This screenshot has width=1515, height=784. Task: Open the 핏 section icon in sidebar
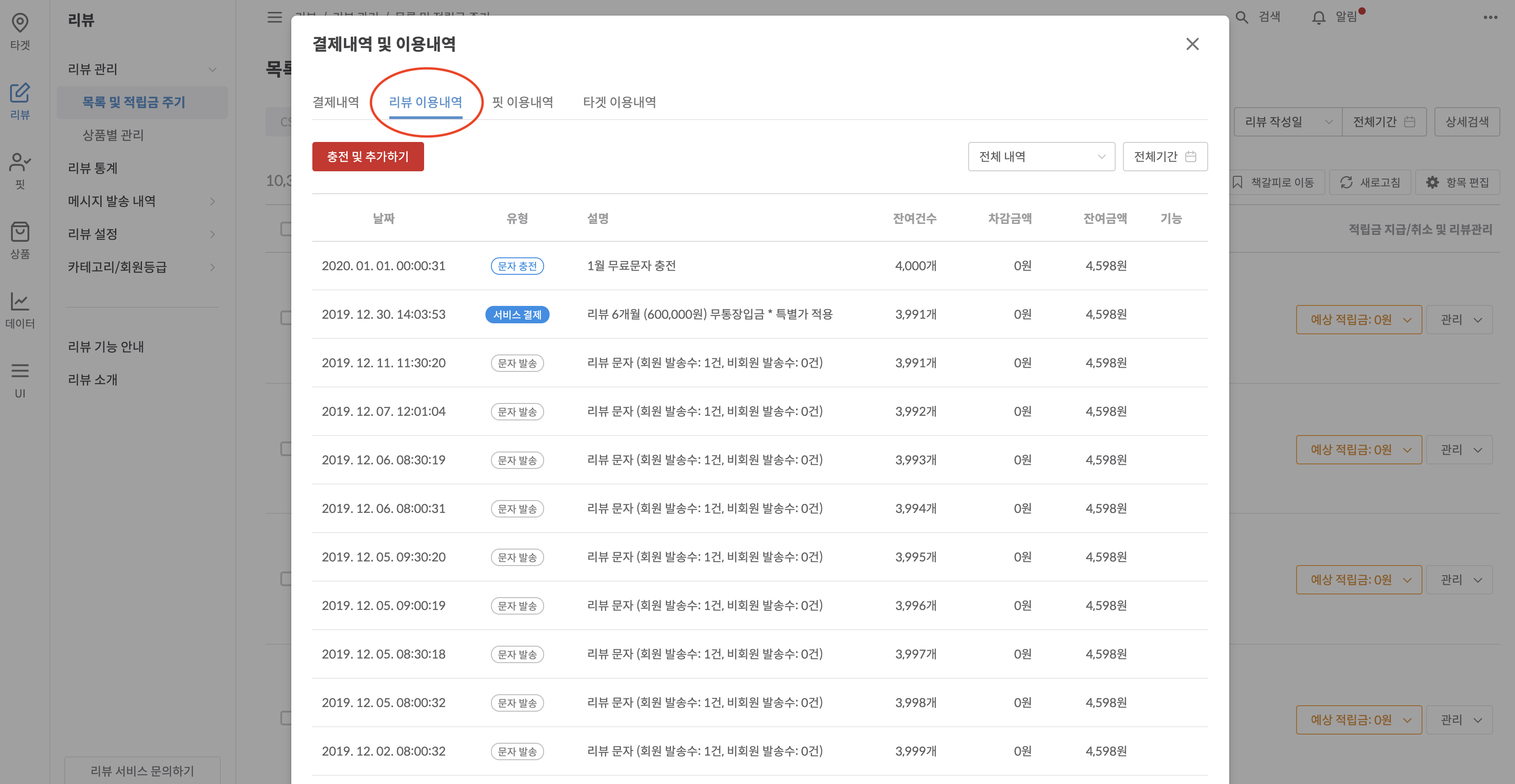click(x=20, y=163)
